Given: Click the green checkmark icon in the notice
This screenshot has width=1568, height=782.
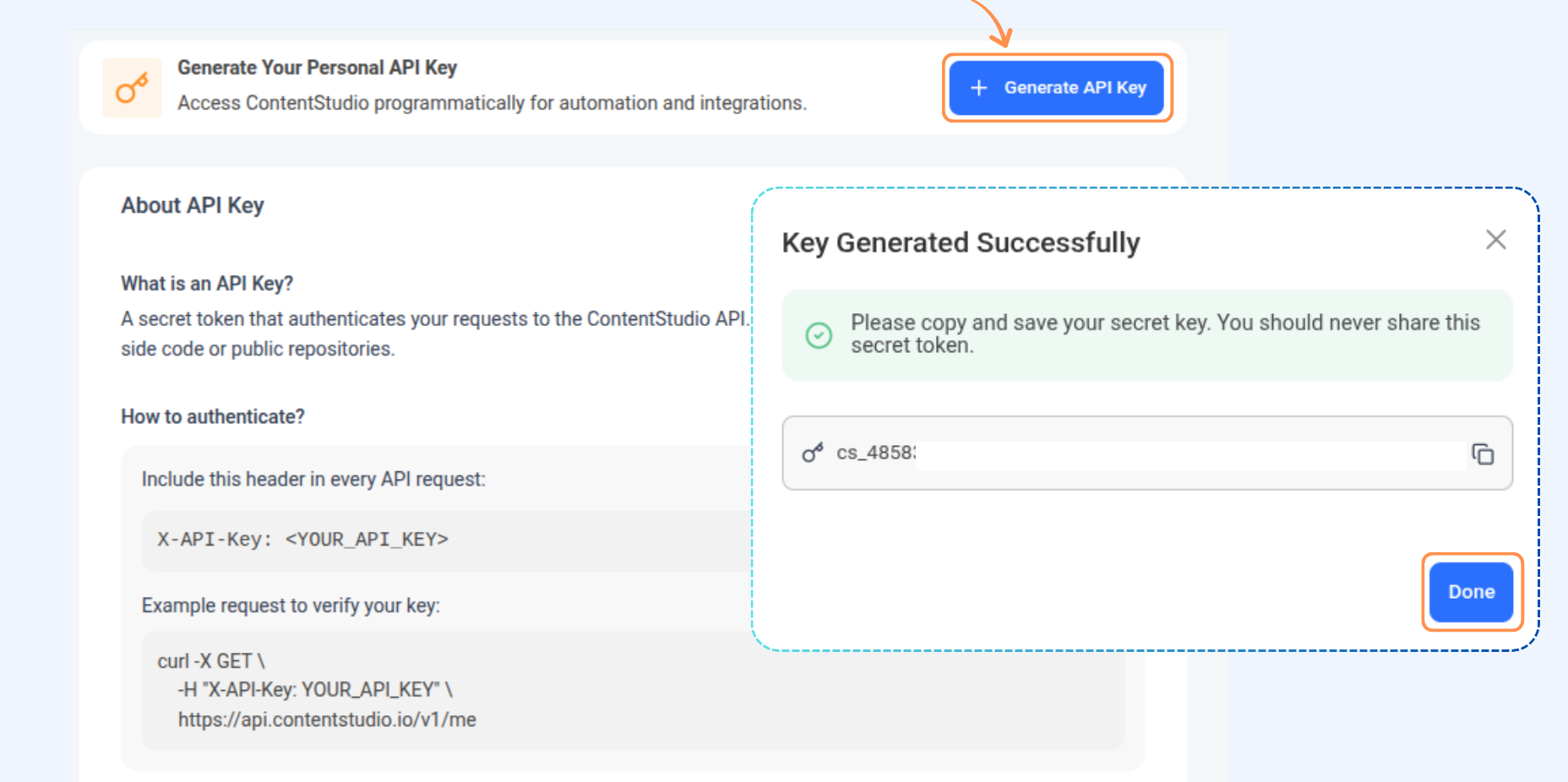Looking at the screenshot, I should [819, 335].
